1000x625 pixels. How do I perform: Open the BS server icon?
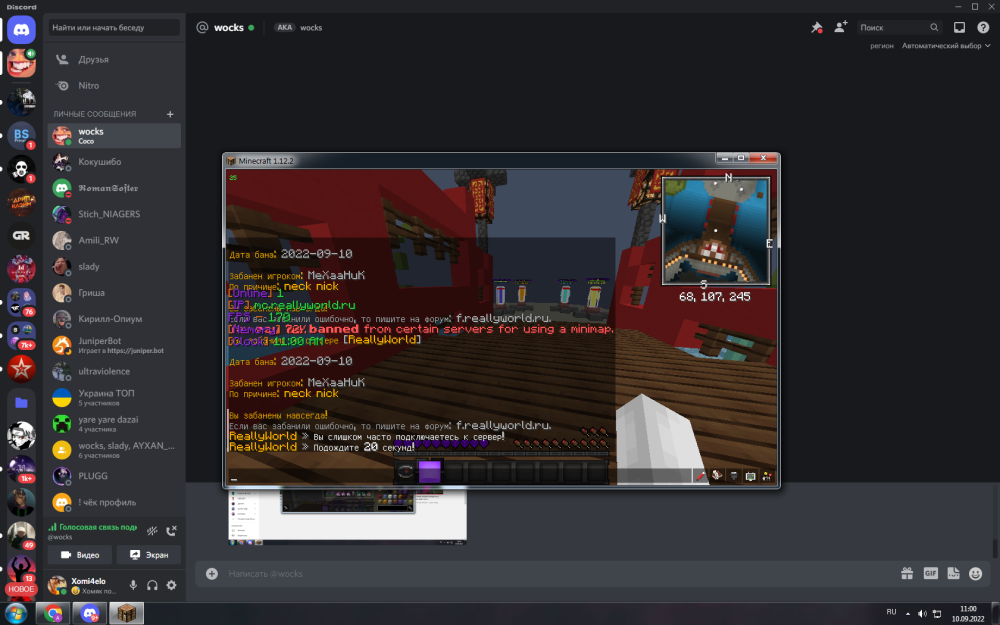(21, 135)
